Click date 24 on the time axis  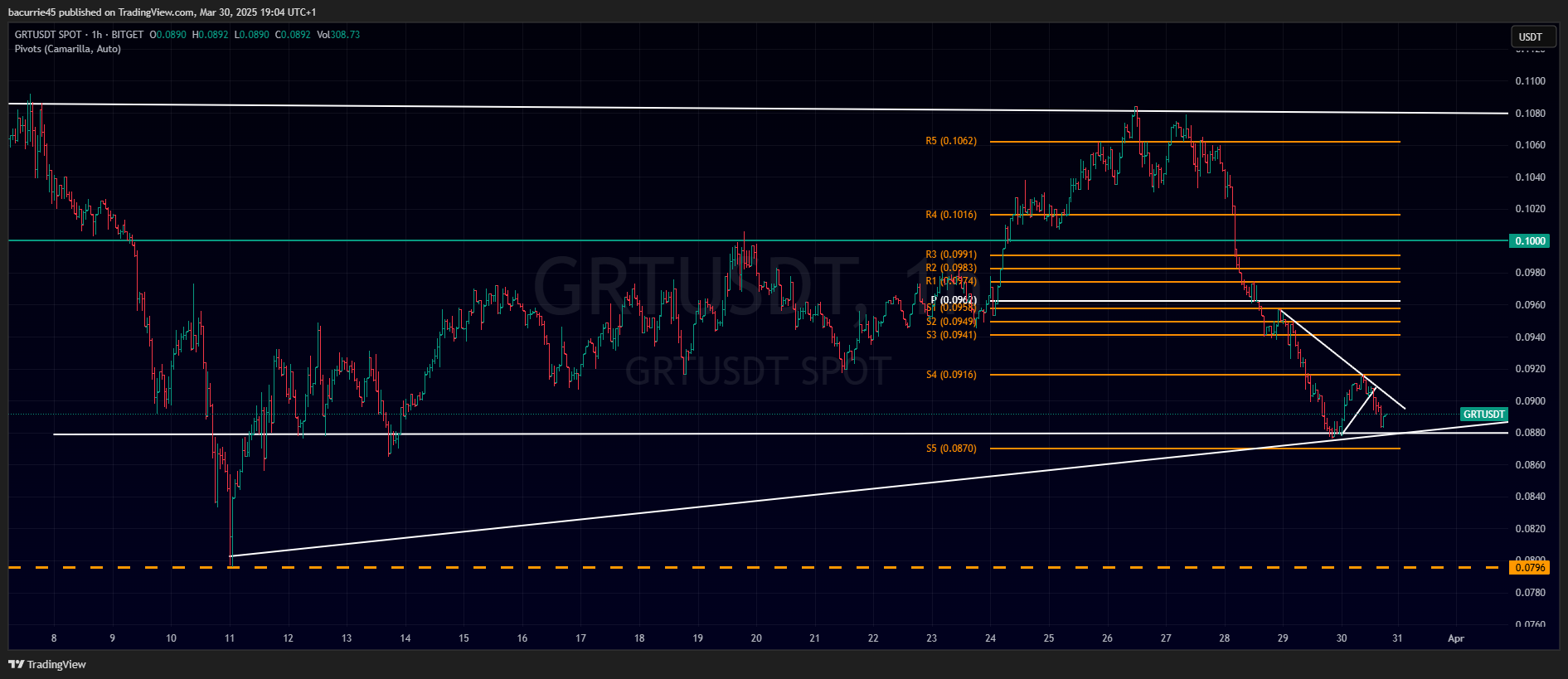tap(990, 638)
